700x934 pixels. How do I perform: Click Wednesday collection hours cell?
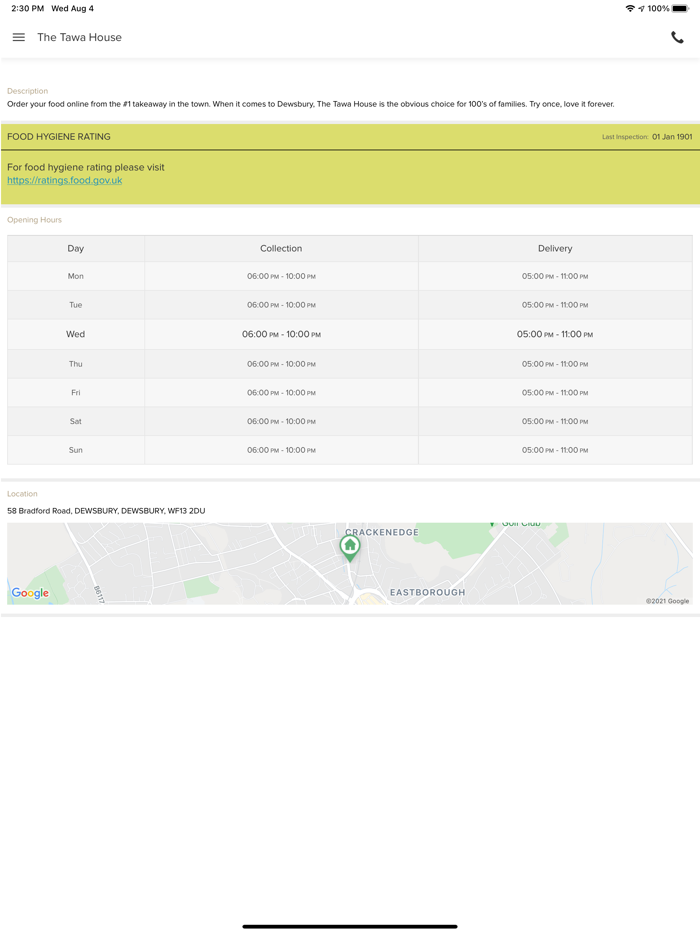tap(281, 334)
